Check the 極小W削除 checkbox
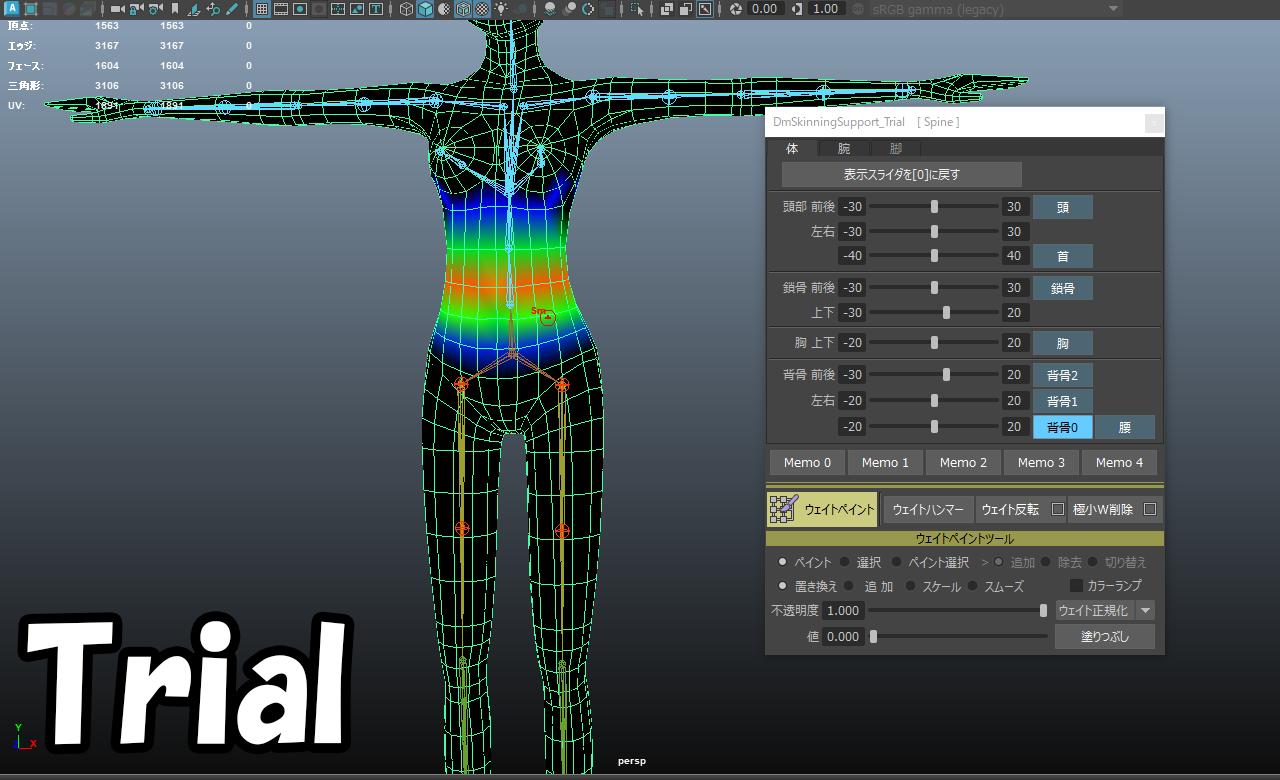Image resolution: width=1280 pixels, height=780 pixels. (x=1150, y=509)
